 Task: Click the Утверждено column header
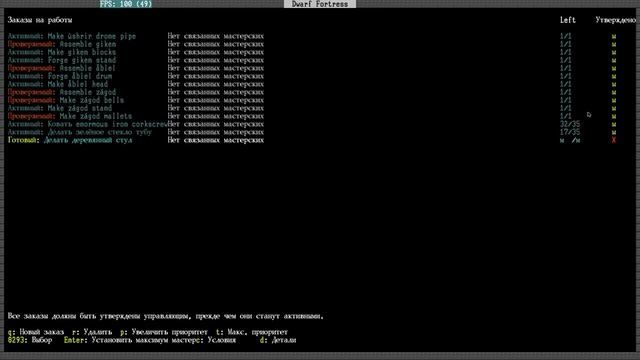(x=616, y=20)
